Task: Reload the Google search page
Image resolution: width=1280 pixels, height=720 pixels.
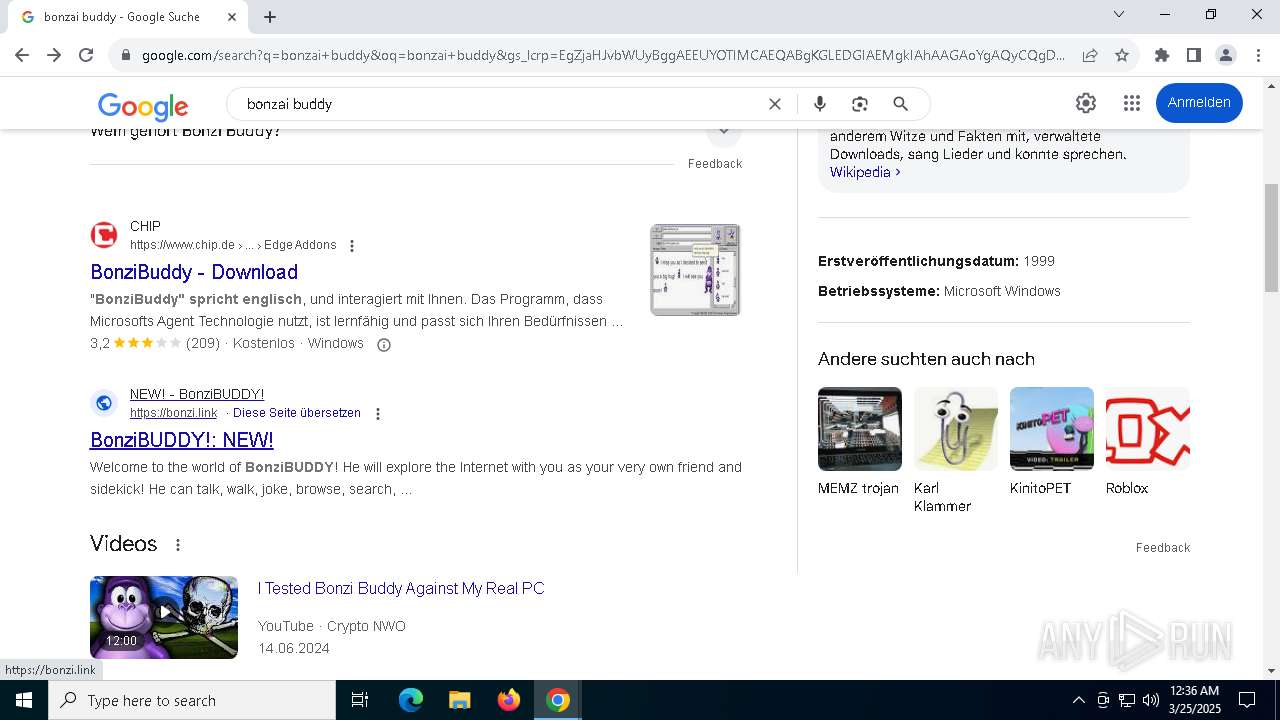Action: (x=86, y=56)
